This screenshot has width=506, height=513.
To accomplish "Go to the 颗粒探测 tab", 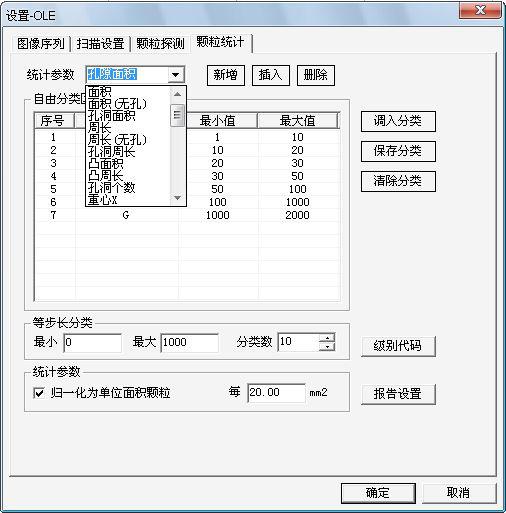I will [160, 43].
